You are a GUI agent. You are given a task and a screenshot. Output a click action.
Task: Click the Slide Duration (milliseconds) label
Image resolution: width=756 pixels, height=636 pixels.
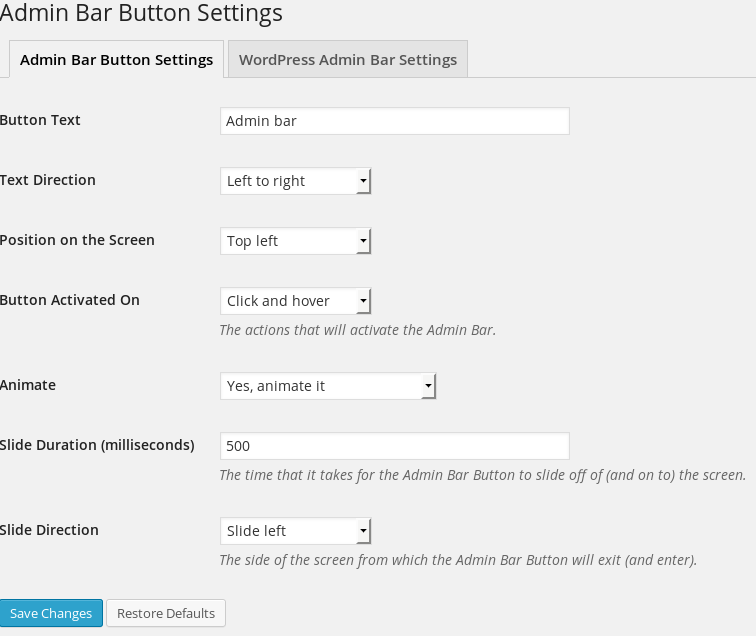[97, 445]
